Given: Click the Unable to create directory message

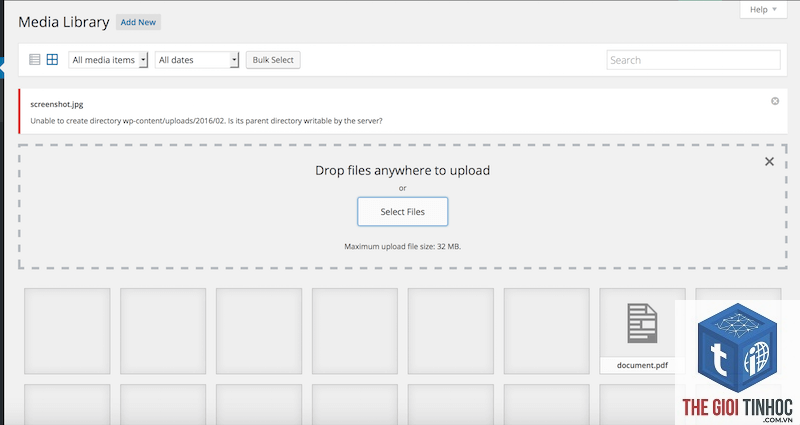Looking at the screenshot, I should pyautogui.click(x=206, y=121).
